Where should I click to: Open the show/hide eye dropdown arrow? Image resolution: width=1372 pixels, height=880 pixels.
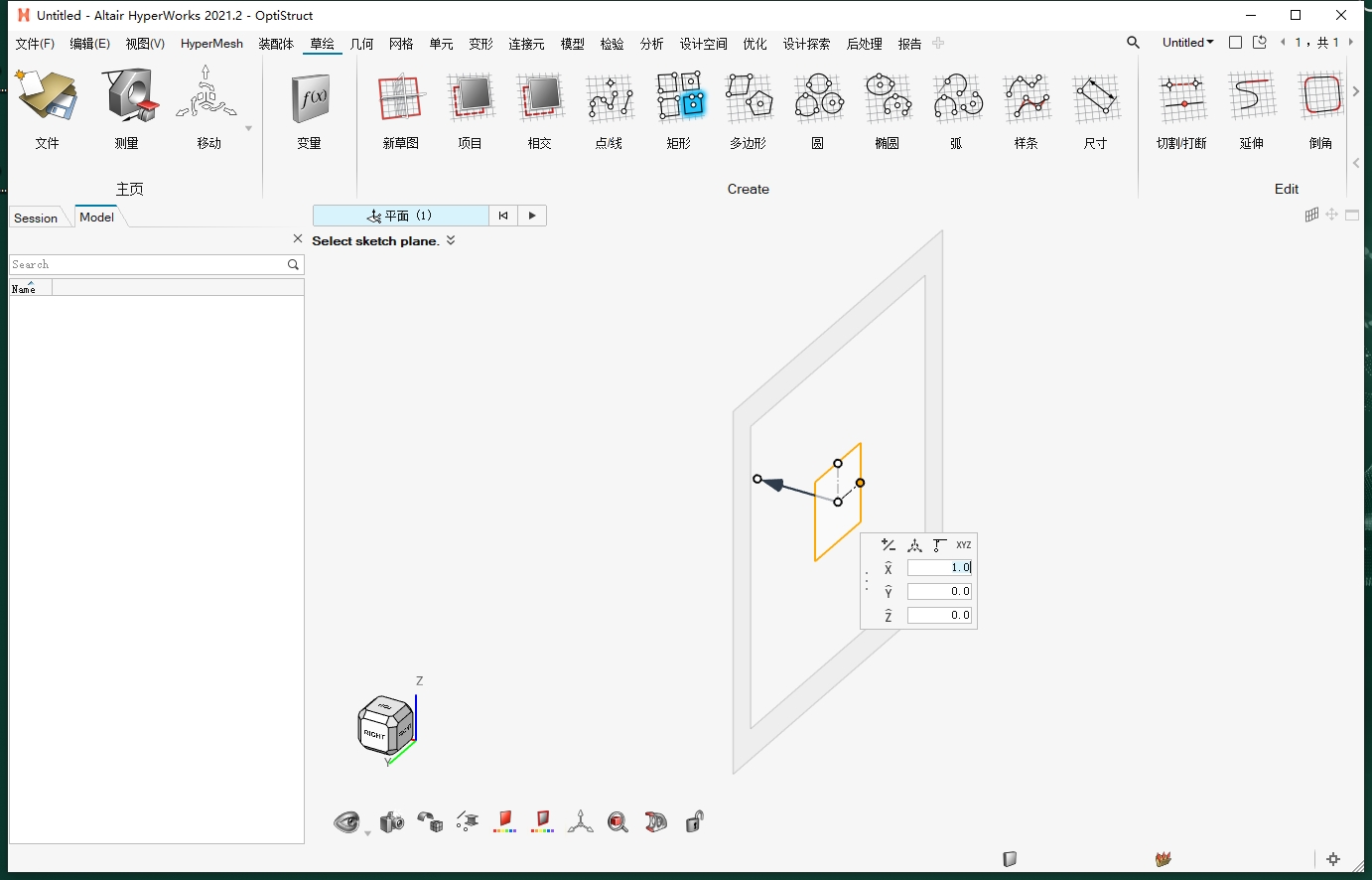coord(367,832)
